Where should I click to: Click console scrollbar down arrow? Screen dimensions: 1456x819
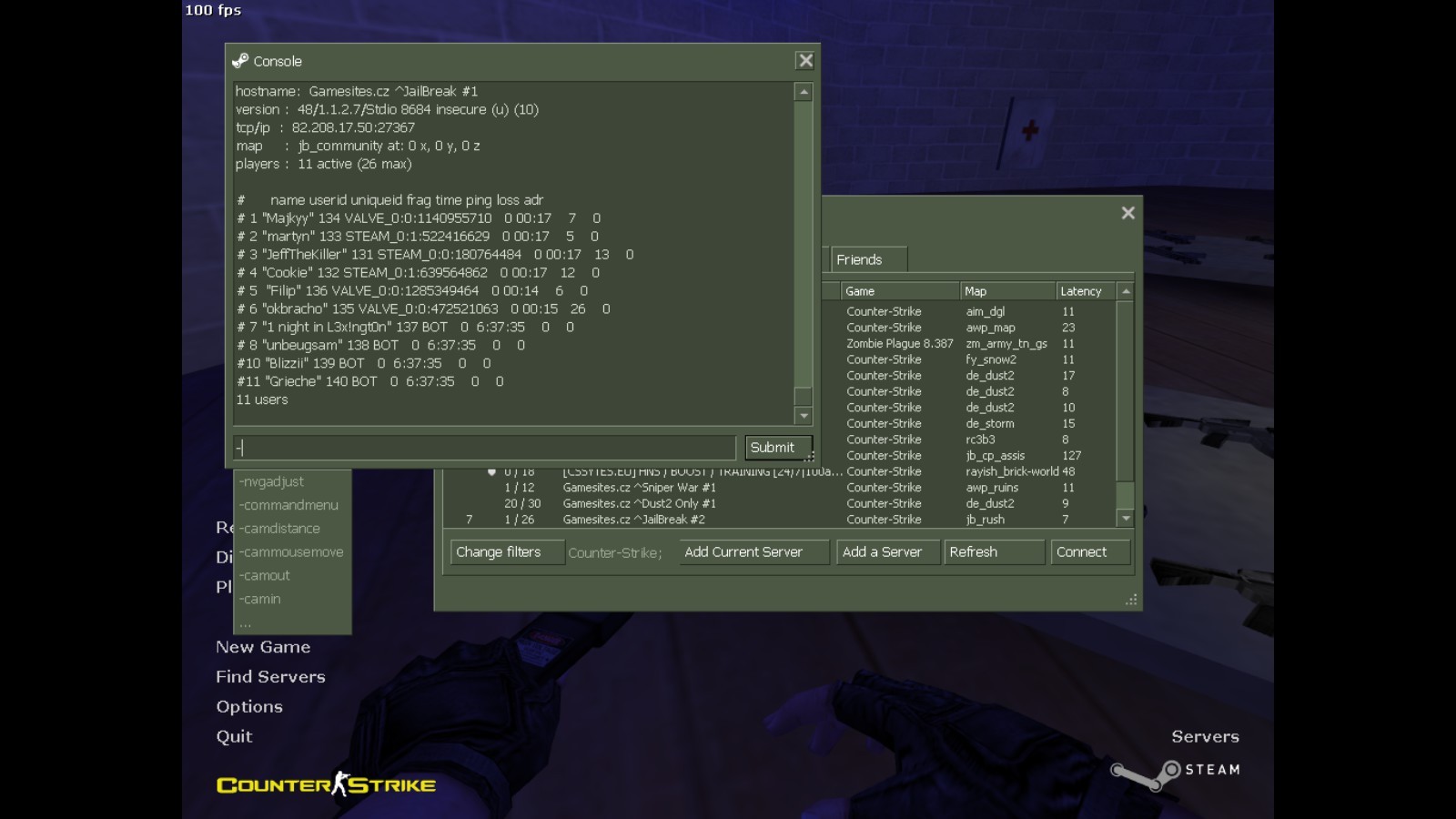(803, 416)
